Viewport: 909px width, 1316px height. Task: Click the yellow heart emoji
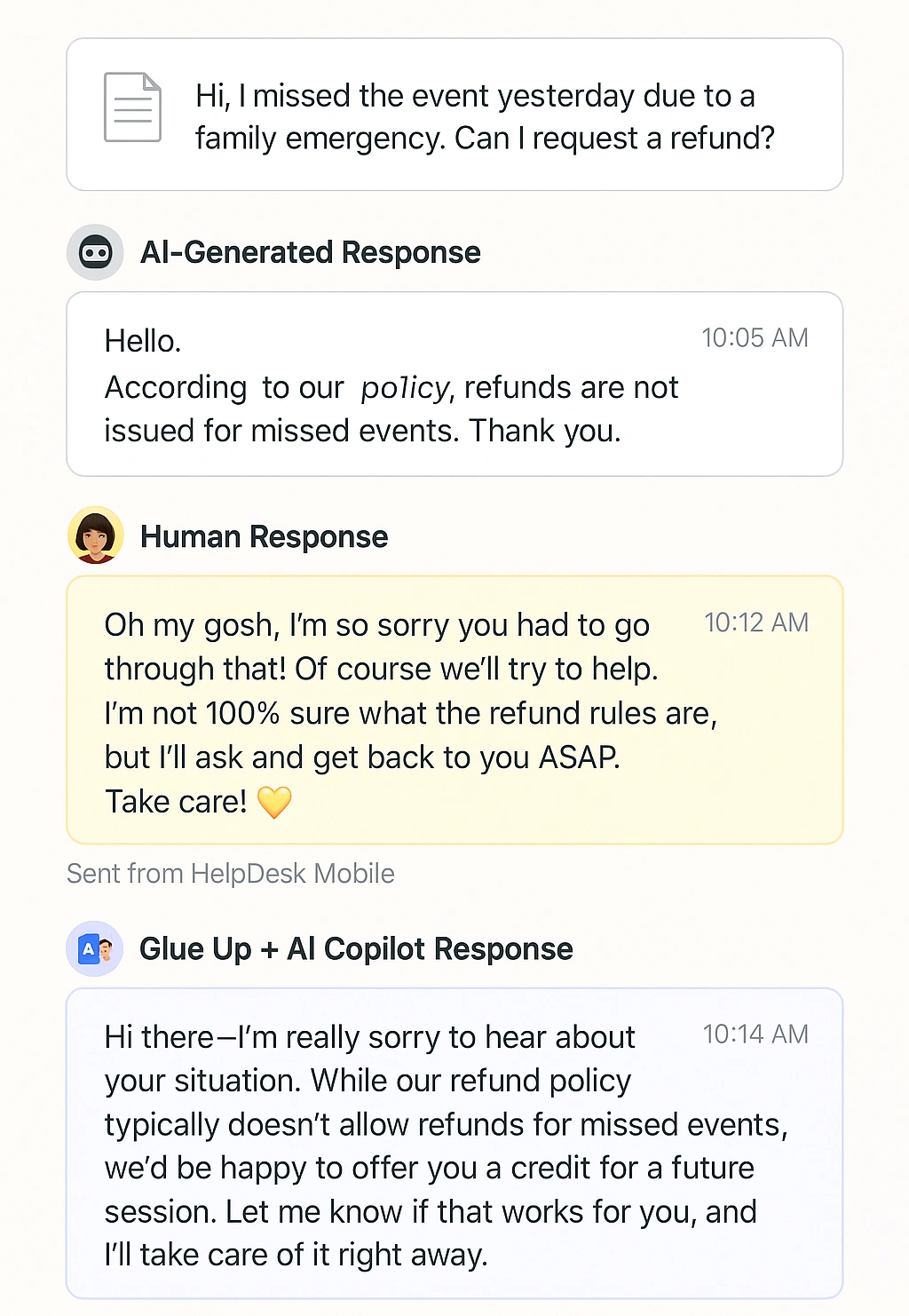[x=274, y=802]
